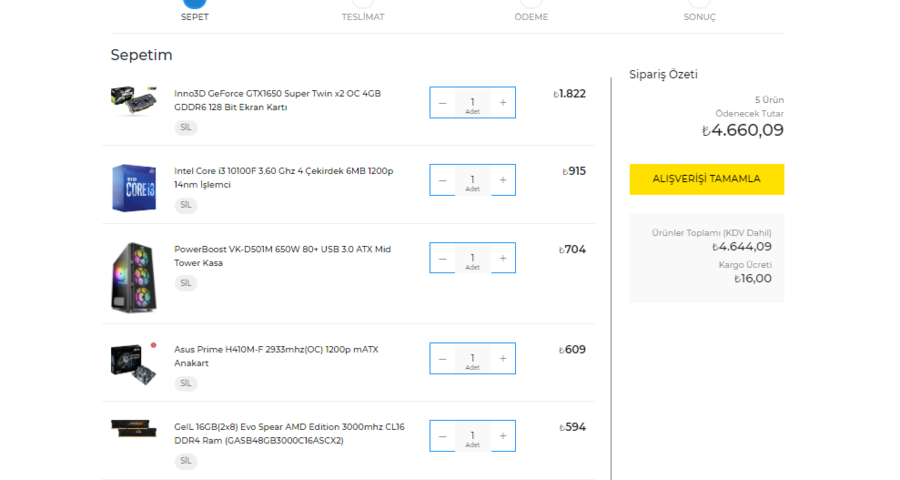The height and width of the screenshot is (480, 900).
Task: Open Intel Core i3 10100F product title
Action: [284, 178]
